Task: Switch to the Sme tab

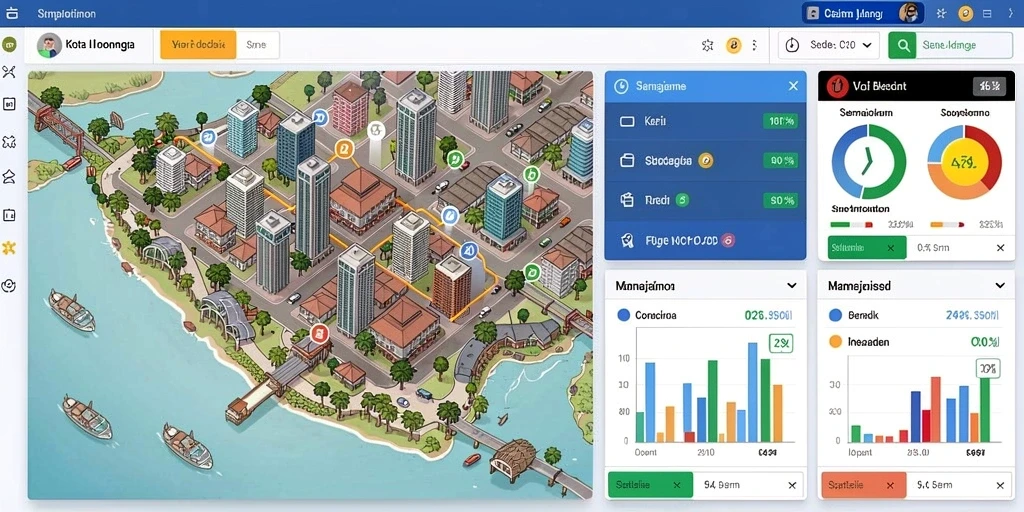Action: pyautogui.click(x=257, y=45)
